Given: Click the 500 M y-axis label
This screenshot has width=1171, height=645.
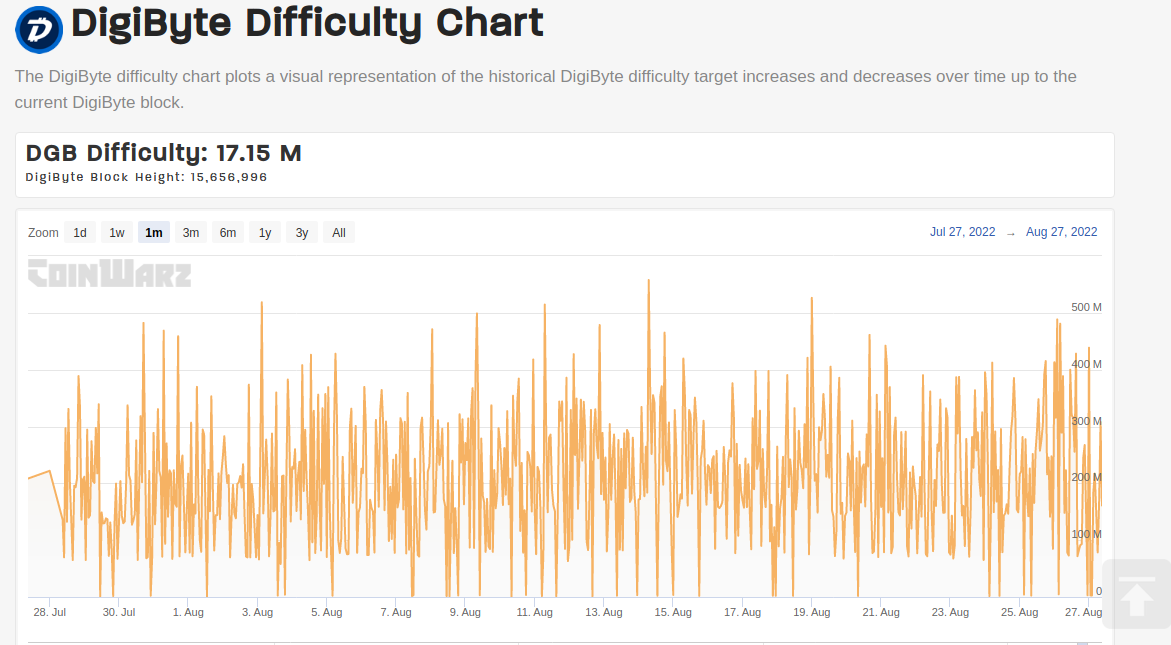Looking at the screenshot, I should pyautogui.click(x=1087, y=308).
